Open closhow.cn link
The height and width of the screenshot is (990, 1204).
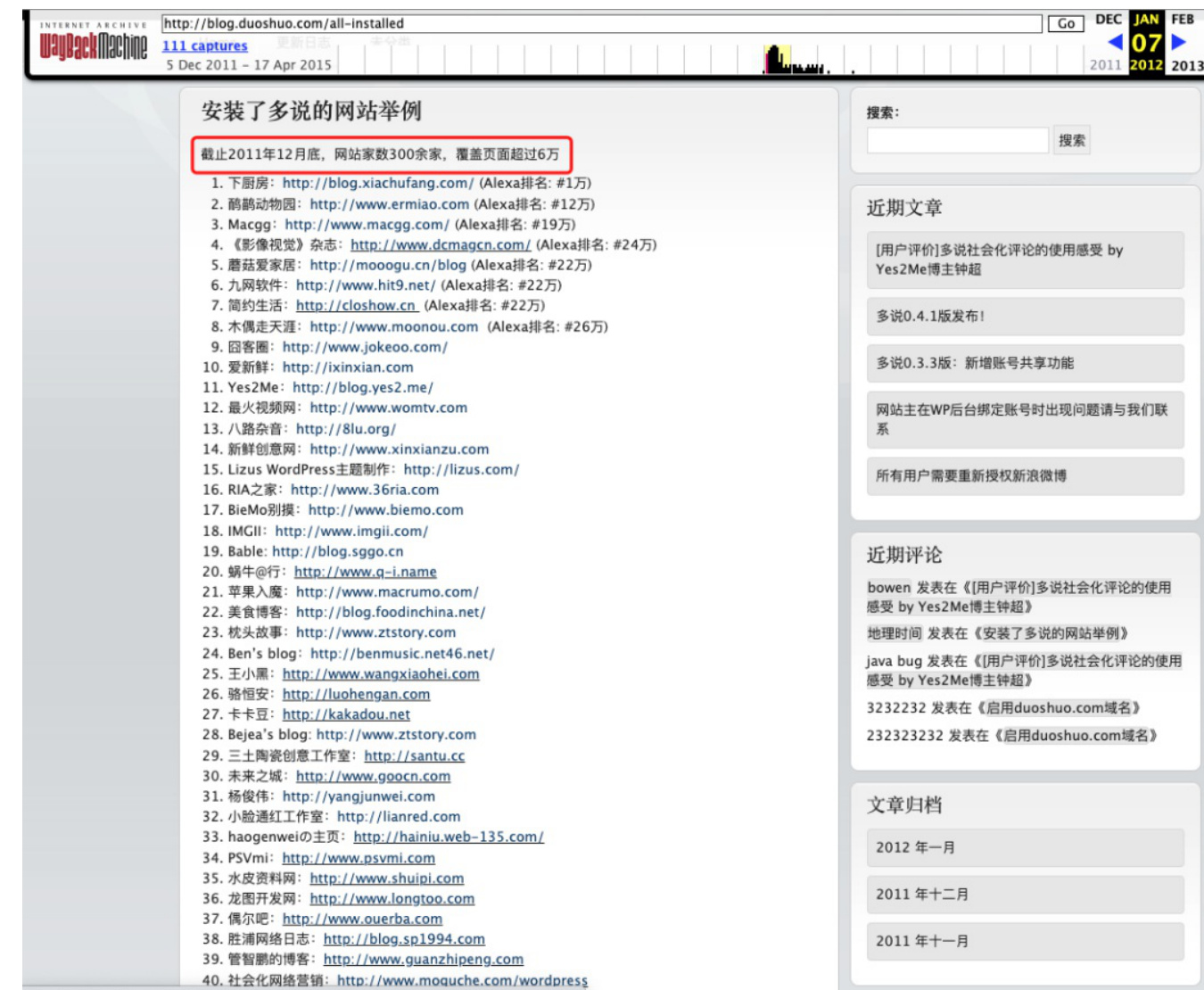pyautogui.click(x=356, y=305)
